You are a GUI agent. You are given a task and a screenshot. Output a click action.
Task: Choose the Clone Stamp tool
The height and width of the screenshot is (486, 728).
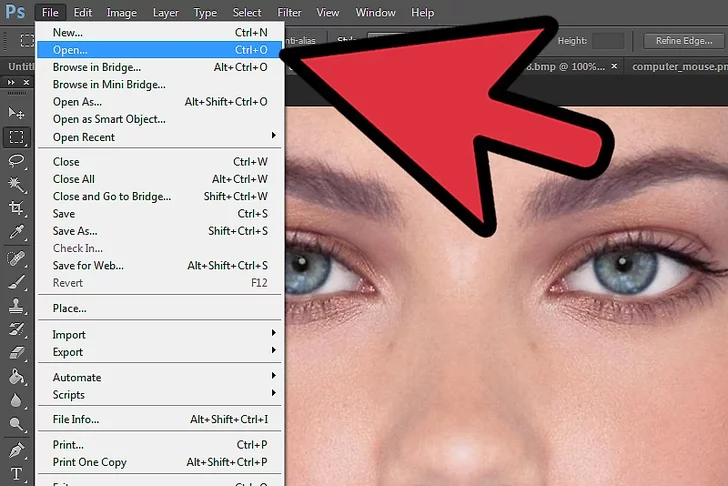coord(16,305)
